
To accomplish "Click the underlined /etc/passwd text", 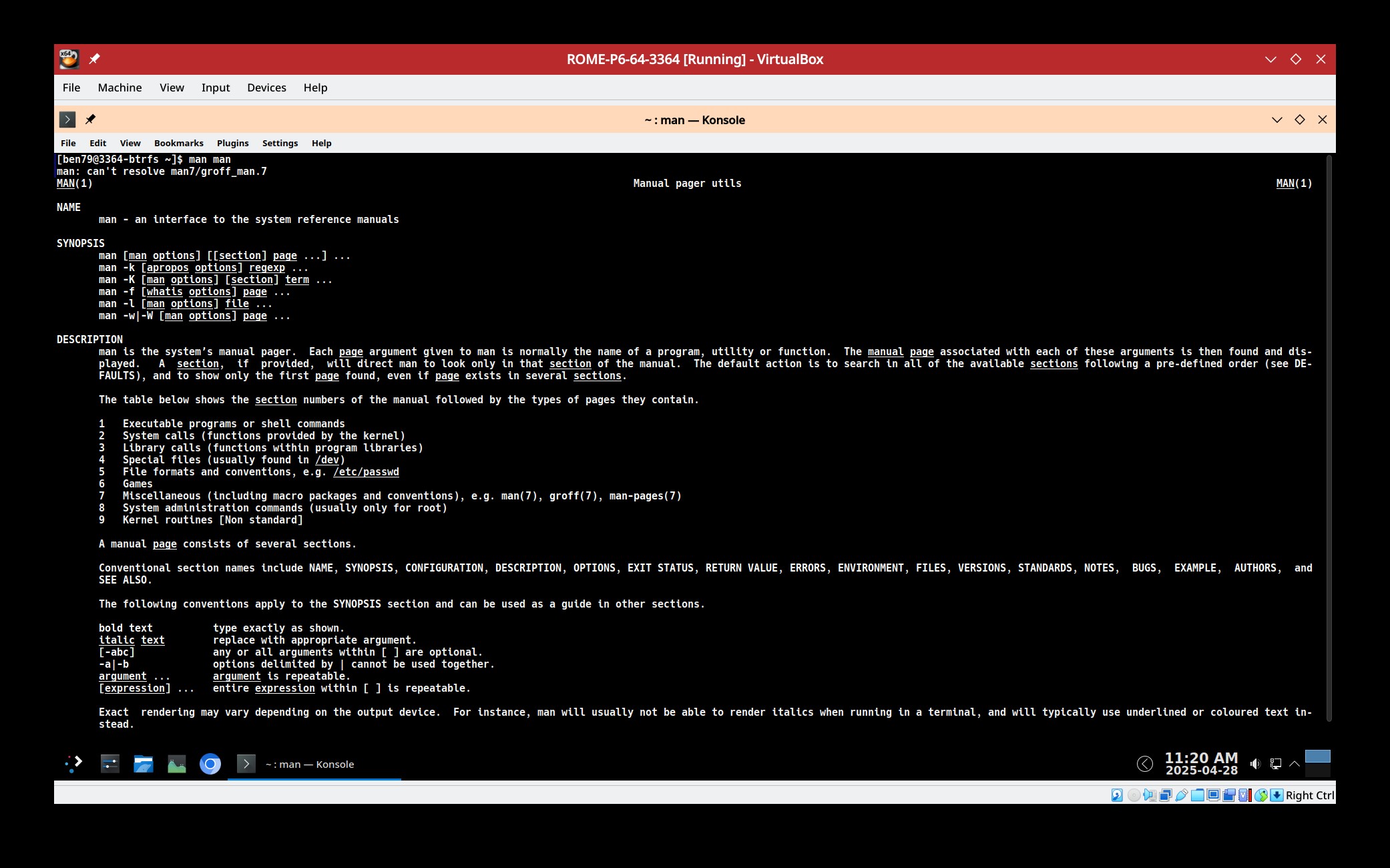I will (x=366, y=472).
